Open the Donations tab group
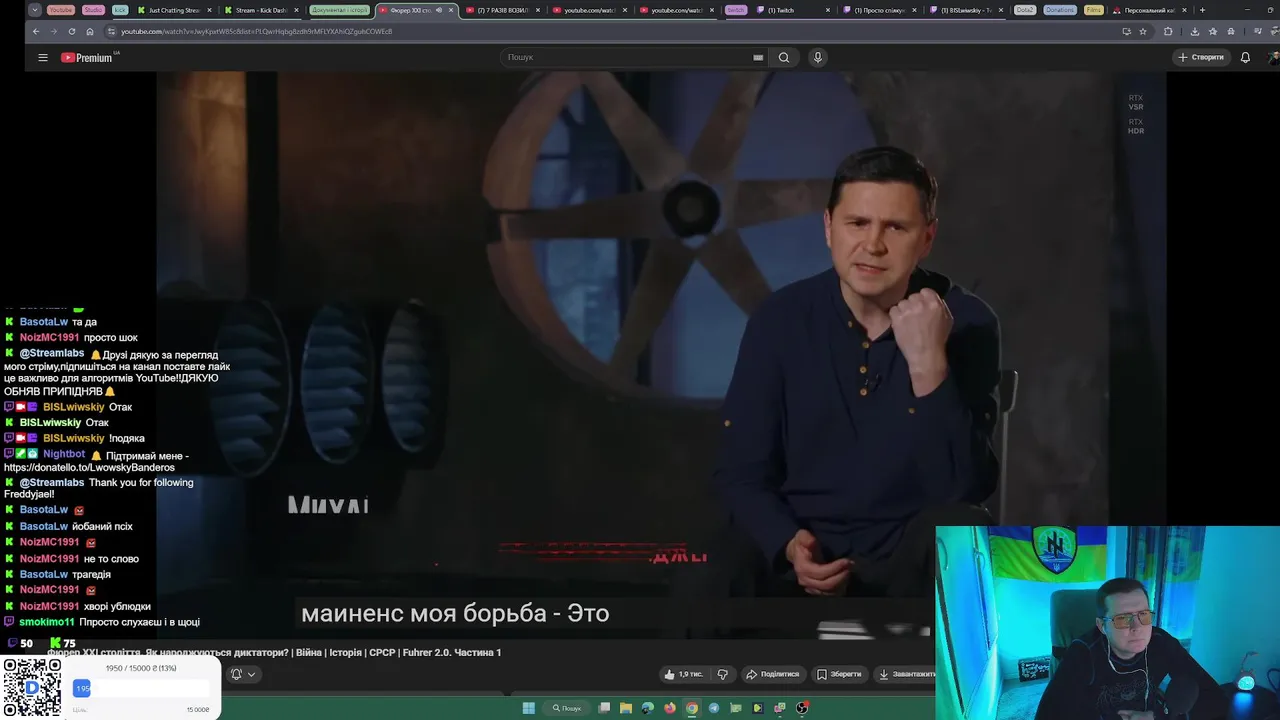This screenshot has width=1280, height=720. coord(1060,10)
